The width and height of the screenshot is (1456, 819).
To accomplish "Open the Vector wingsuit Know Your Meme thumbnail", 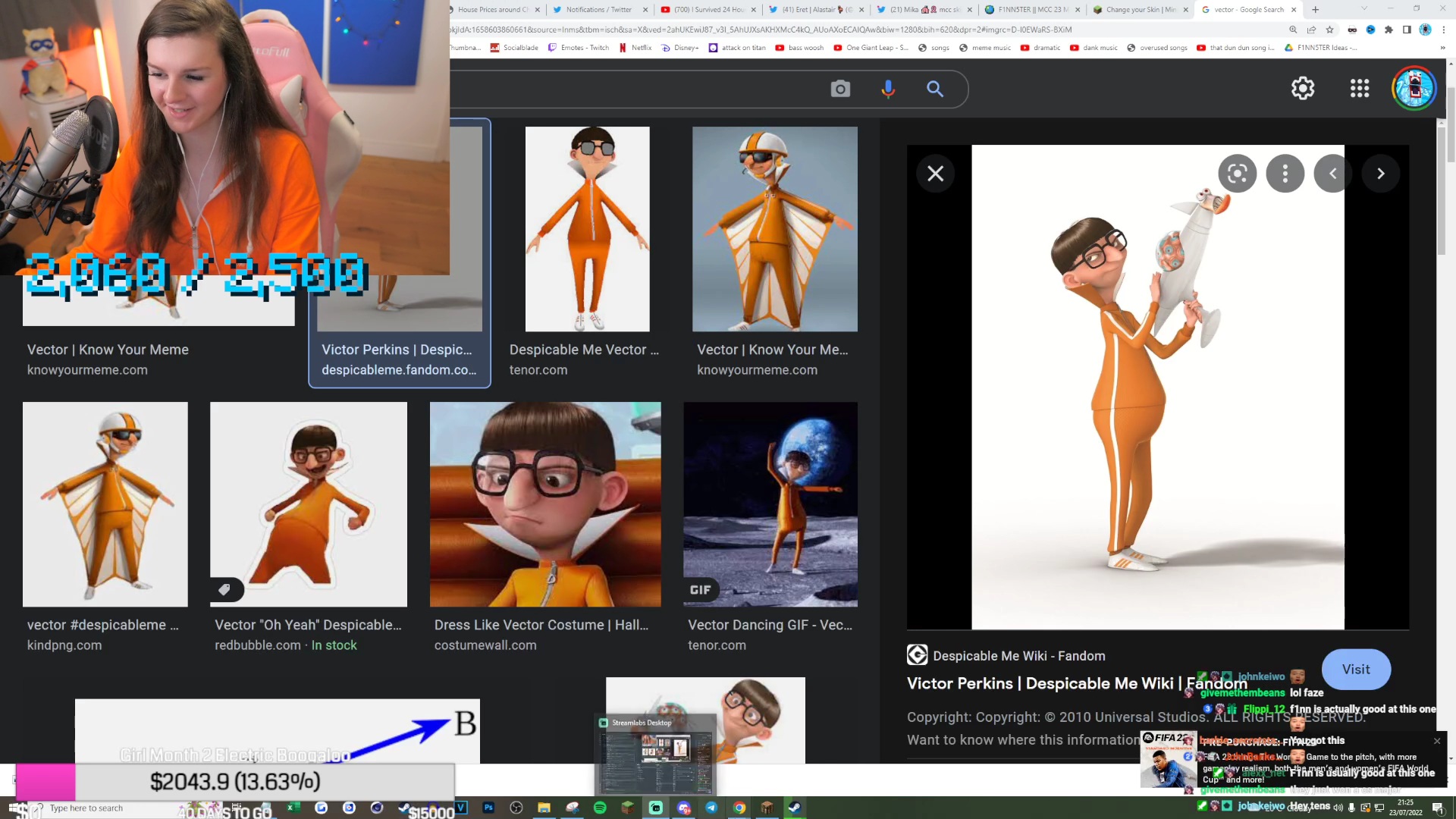I will 775,228.
